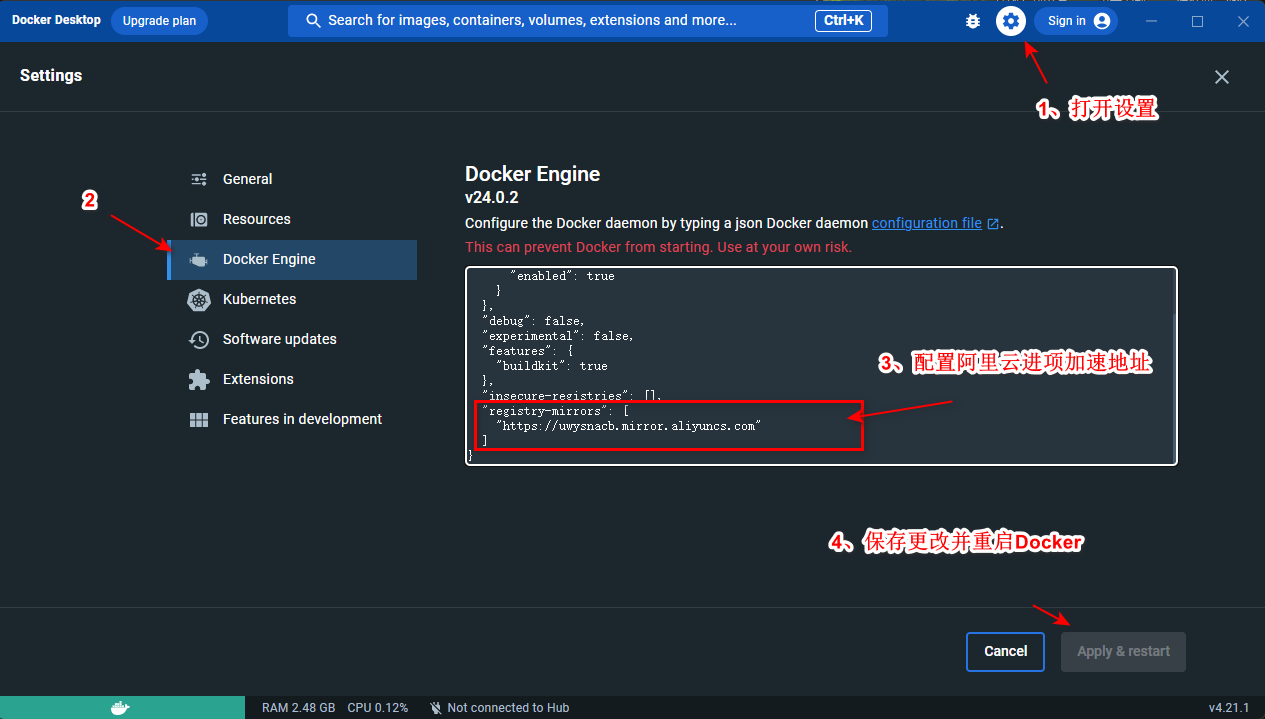
Task: Open the troubleshoot bug icon
Action: (x=973, y=21)
